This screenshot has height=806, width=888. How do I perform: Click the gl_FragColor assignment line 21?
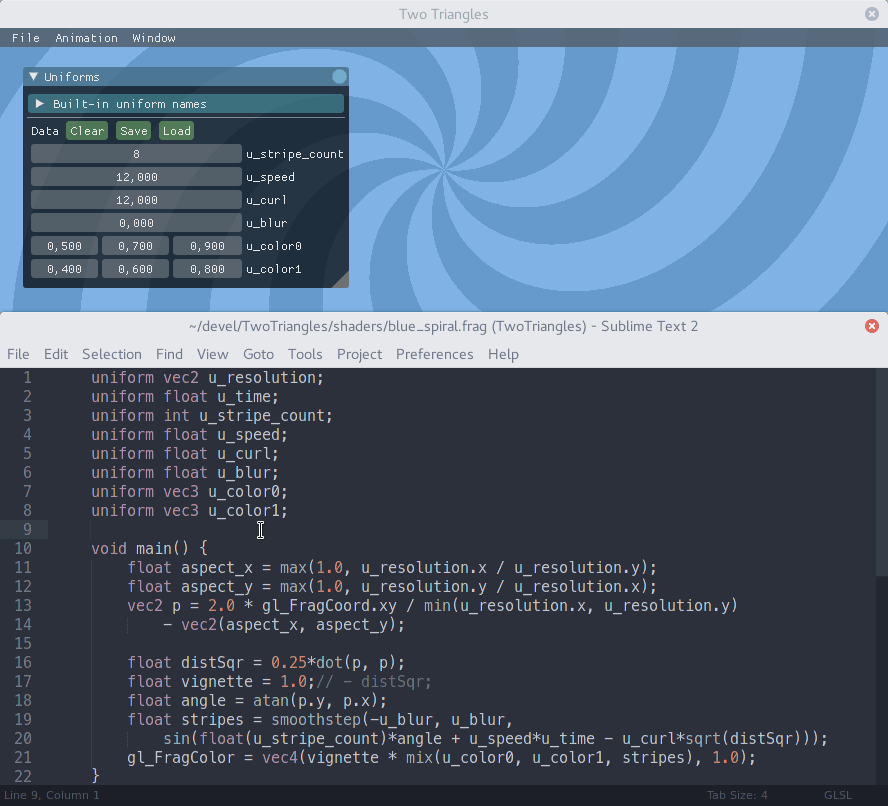(441, 757)
